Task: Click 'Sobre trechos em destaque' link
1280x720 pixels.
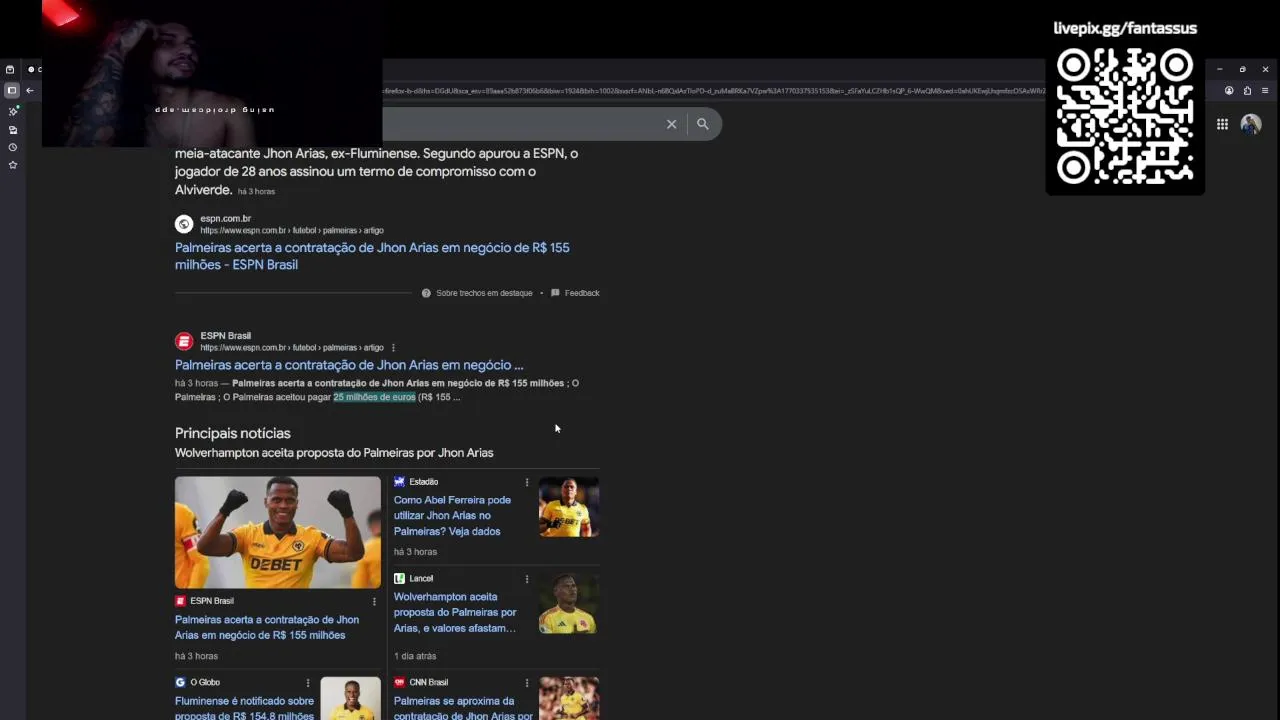Action: 484,293
